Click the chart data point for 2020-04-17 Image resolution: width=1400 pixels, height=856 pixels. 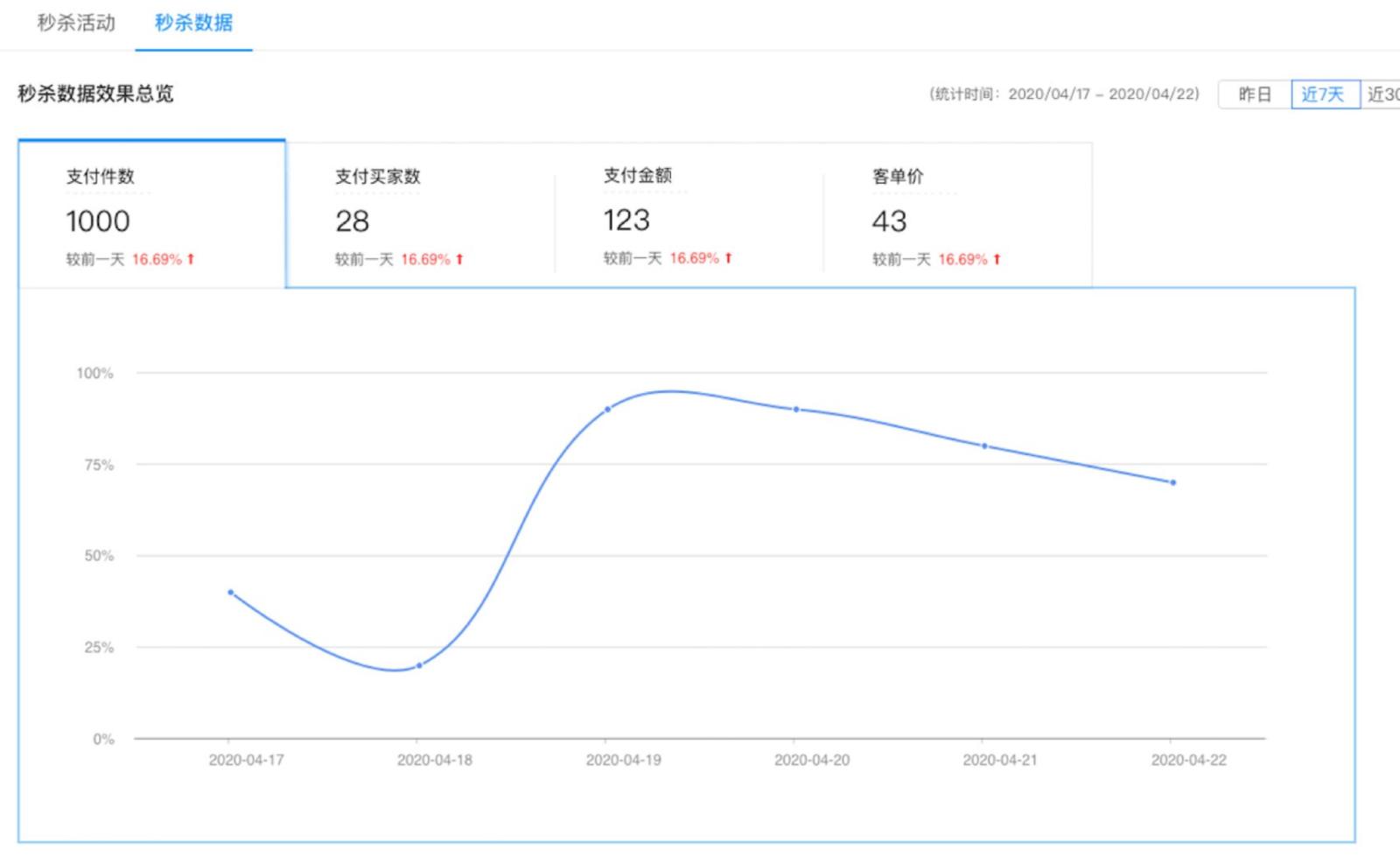point(231,593)
